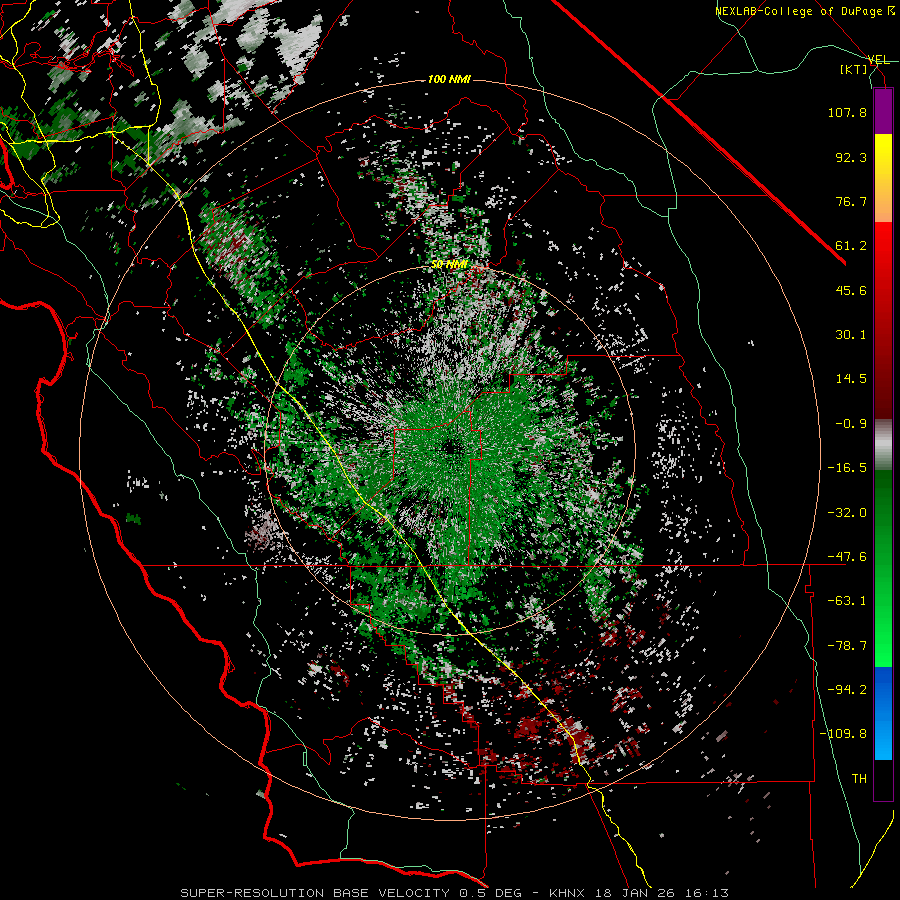Screen dimensions: 900x900
Task: Click the 107.8 velocity scale value
Action: click(x=847, y=112)
